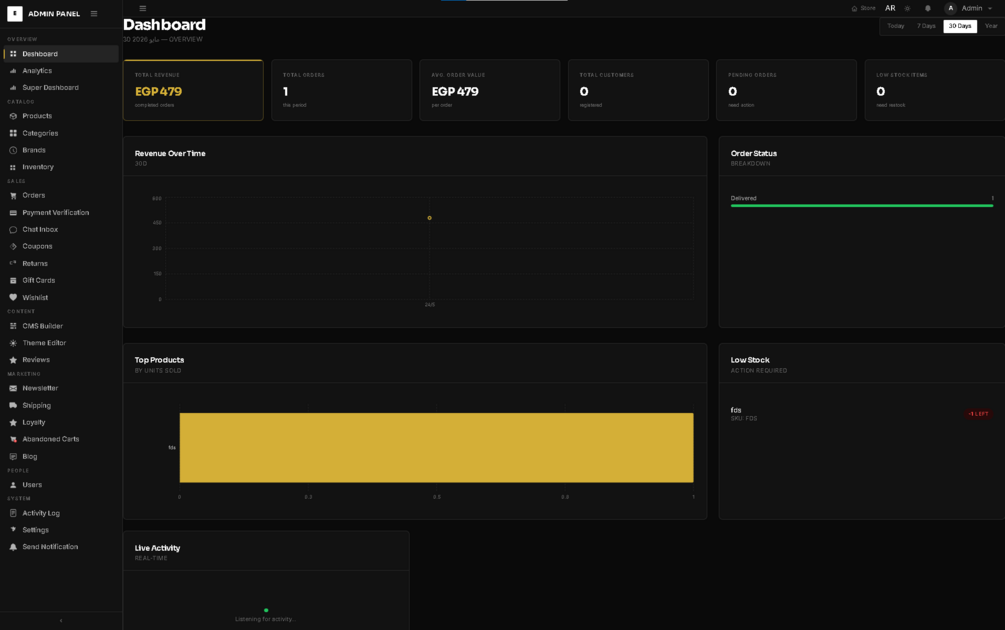
Task: Click the Loyalty star icon
Action: 13,422
